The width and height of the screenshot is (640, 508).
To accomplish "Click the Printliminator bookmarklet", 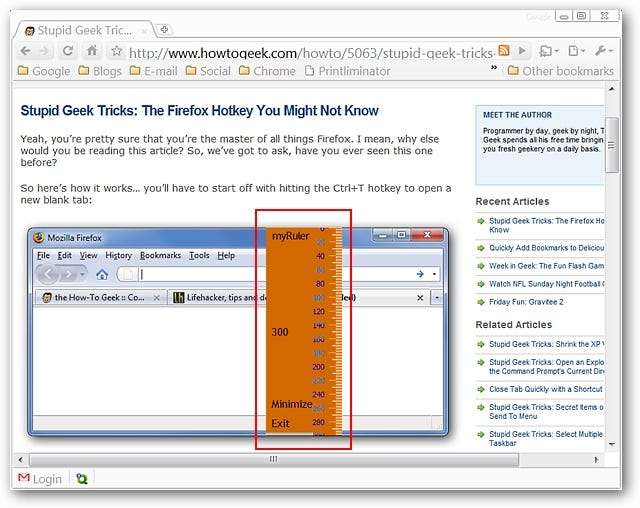I will click(x=348, y=71).
